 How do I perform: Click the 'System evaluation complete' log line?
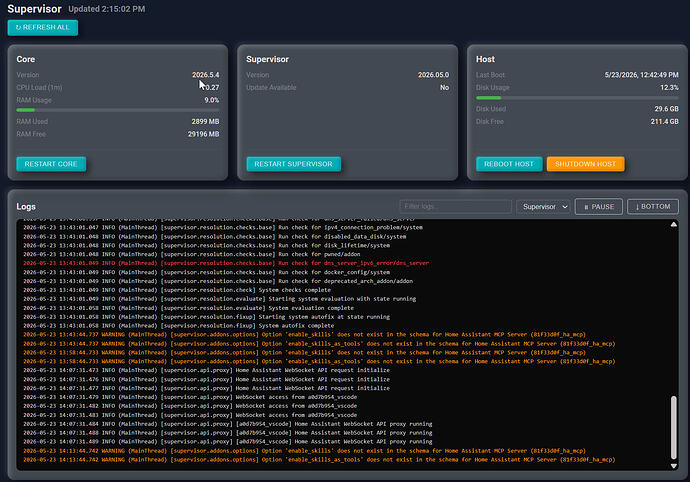click(x=188, y=308)
